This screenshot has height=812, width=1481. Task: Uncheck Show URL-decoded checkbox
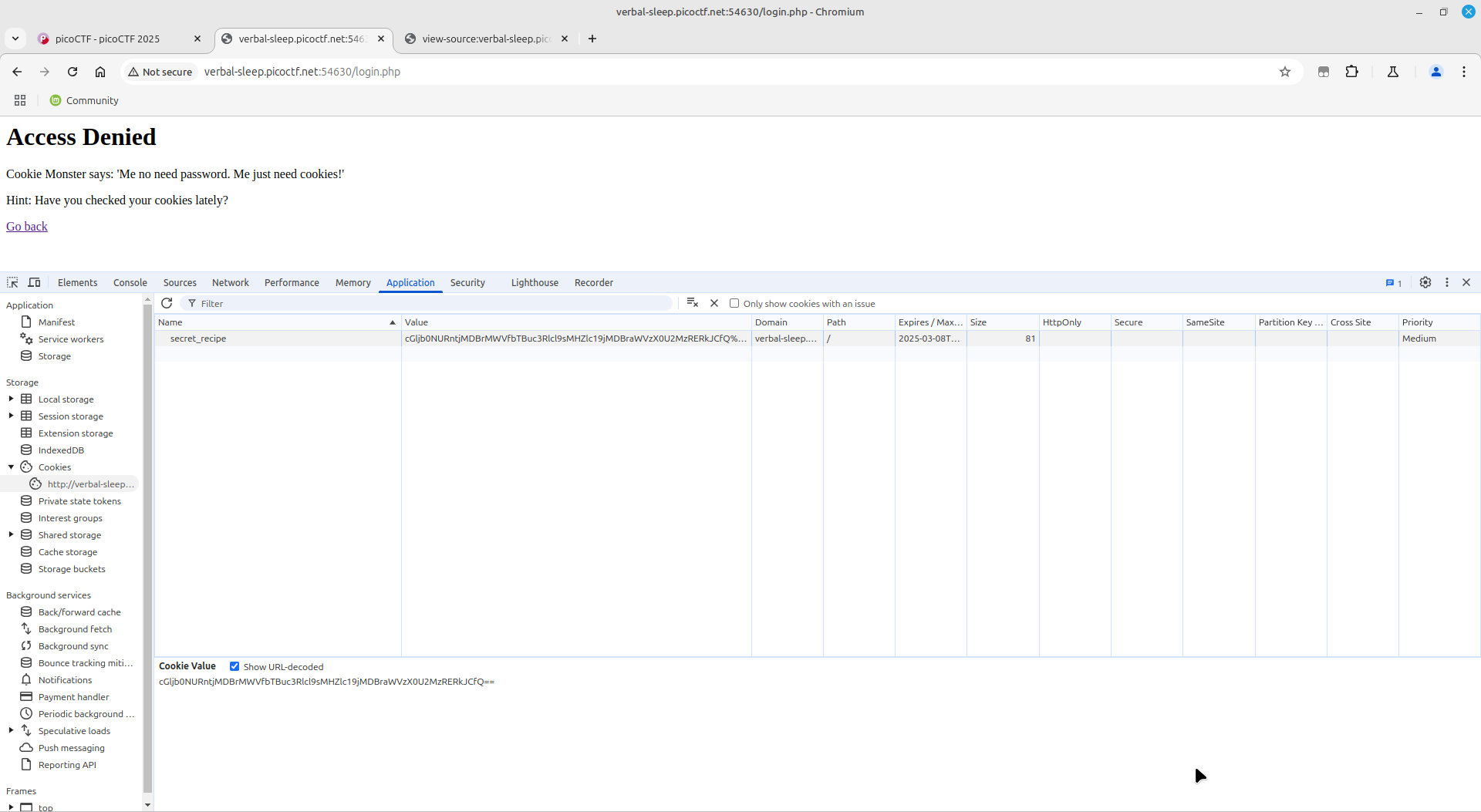pyautogui.click(x=234, y=666)
